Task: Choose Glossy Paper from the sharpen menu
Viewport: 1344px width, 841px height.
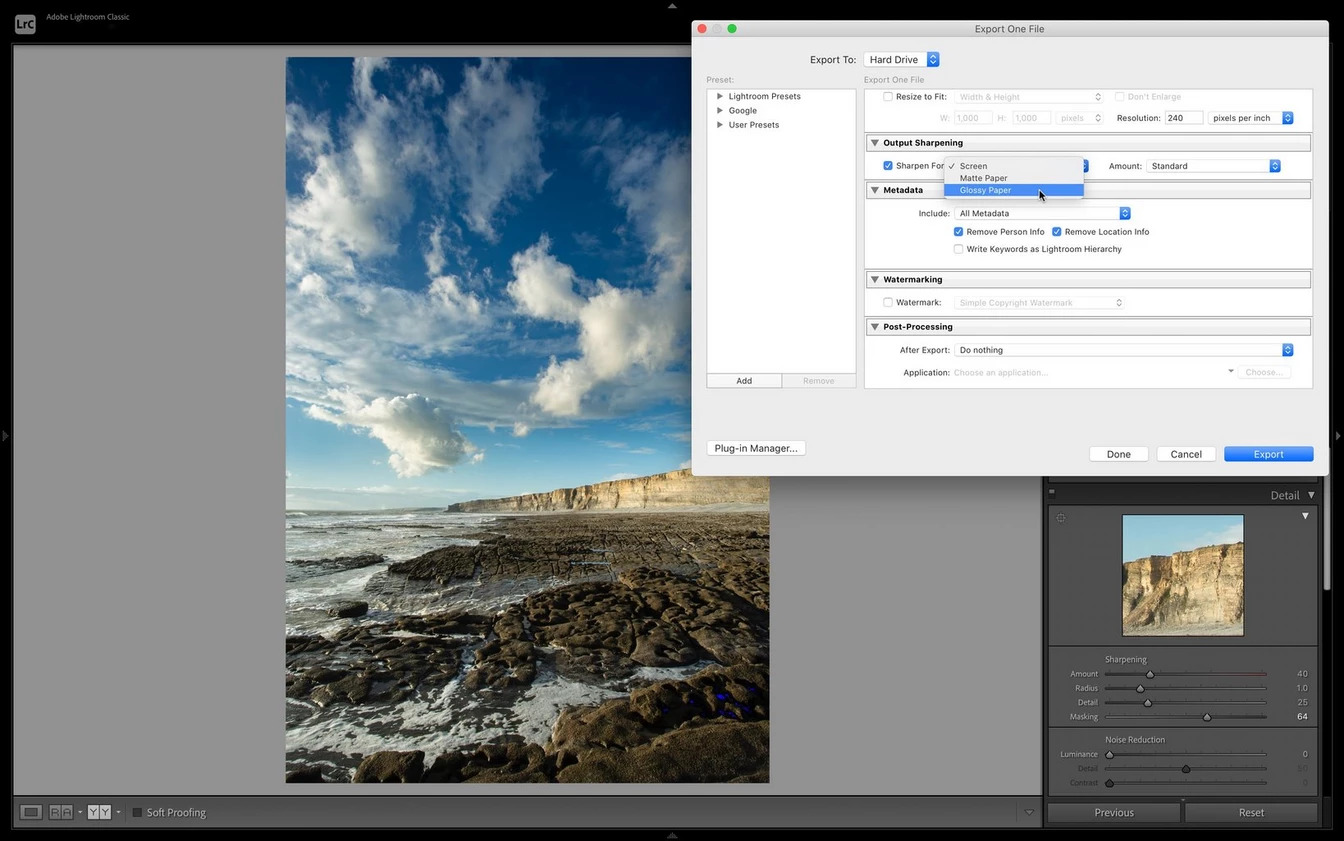Action: coord(1014,190)
